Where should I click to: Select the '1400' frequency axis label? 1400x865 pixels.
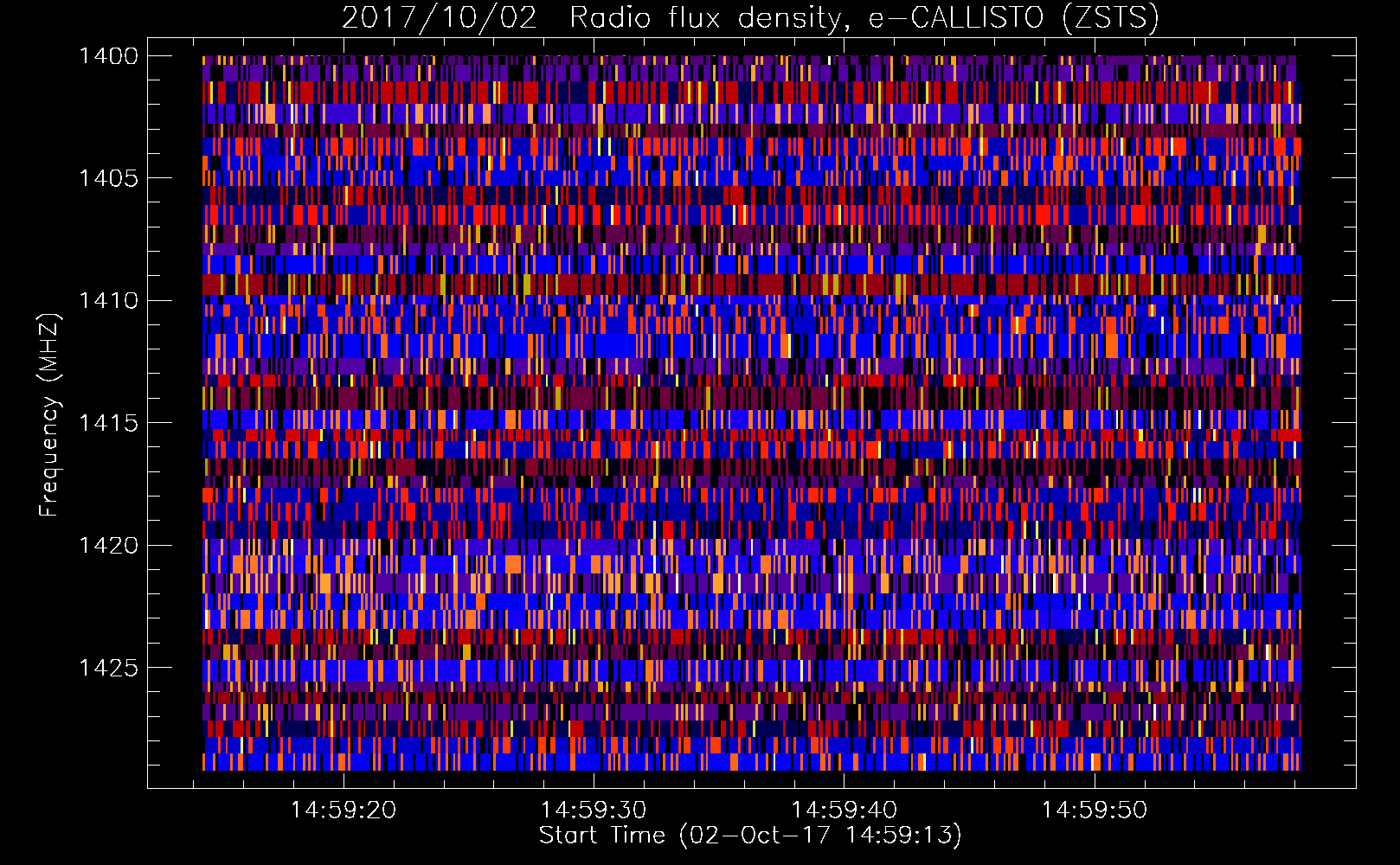pyautogui.click(x=108, y=56)
